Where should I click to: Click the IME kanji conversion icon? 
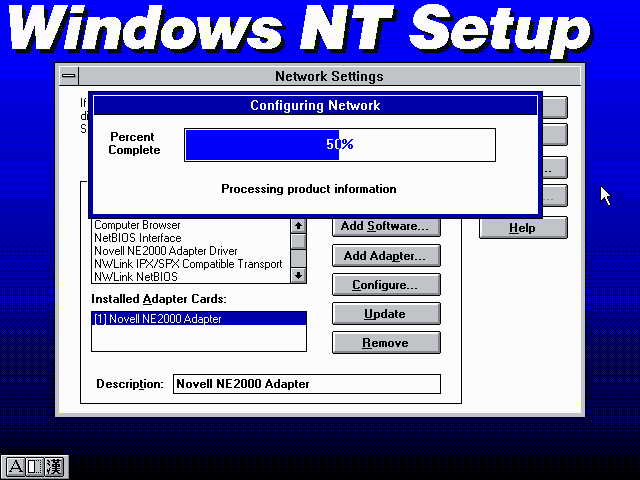coord(54,466)
